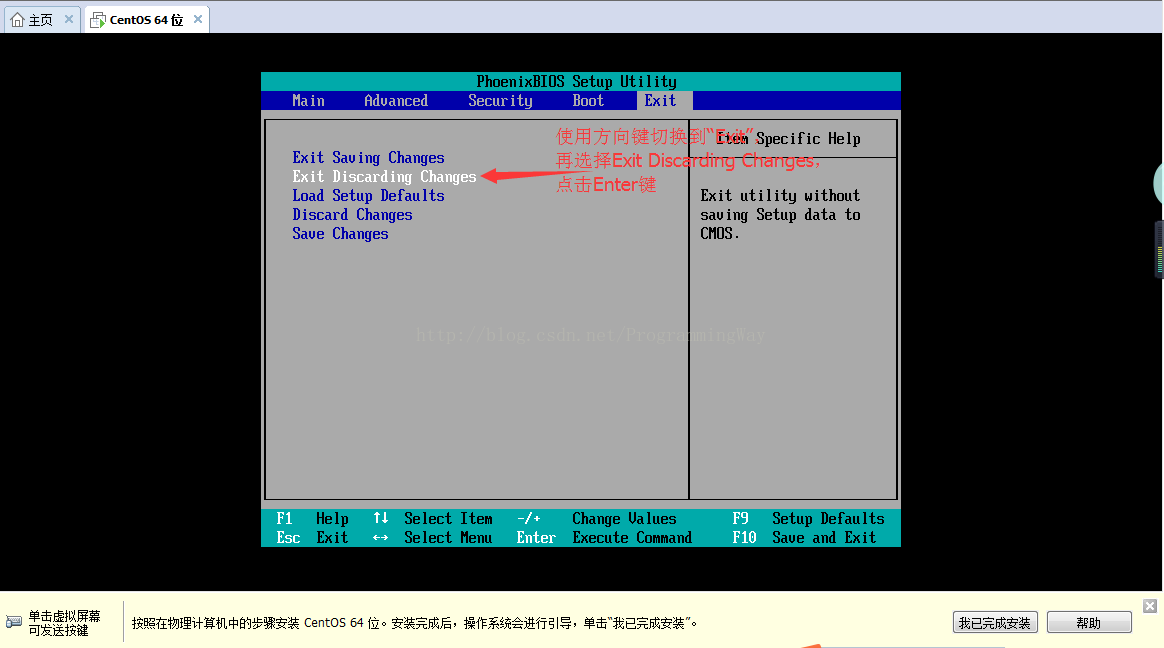Pick the Save Changes entry
Image resolution: width=1164 pixels, height=648 pixels.
340,234
